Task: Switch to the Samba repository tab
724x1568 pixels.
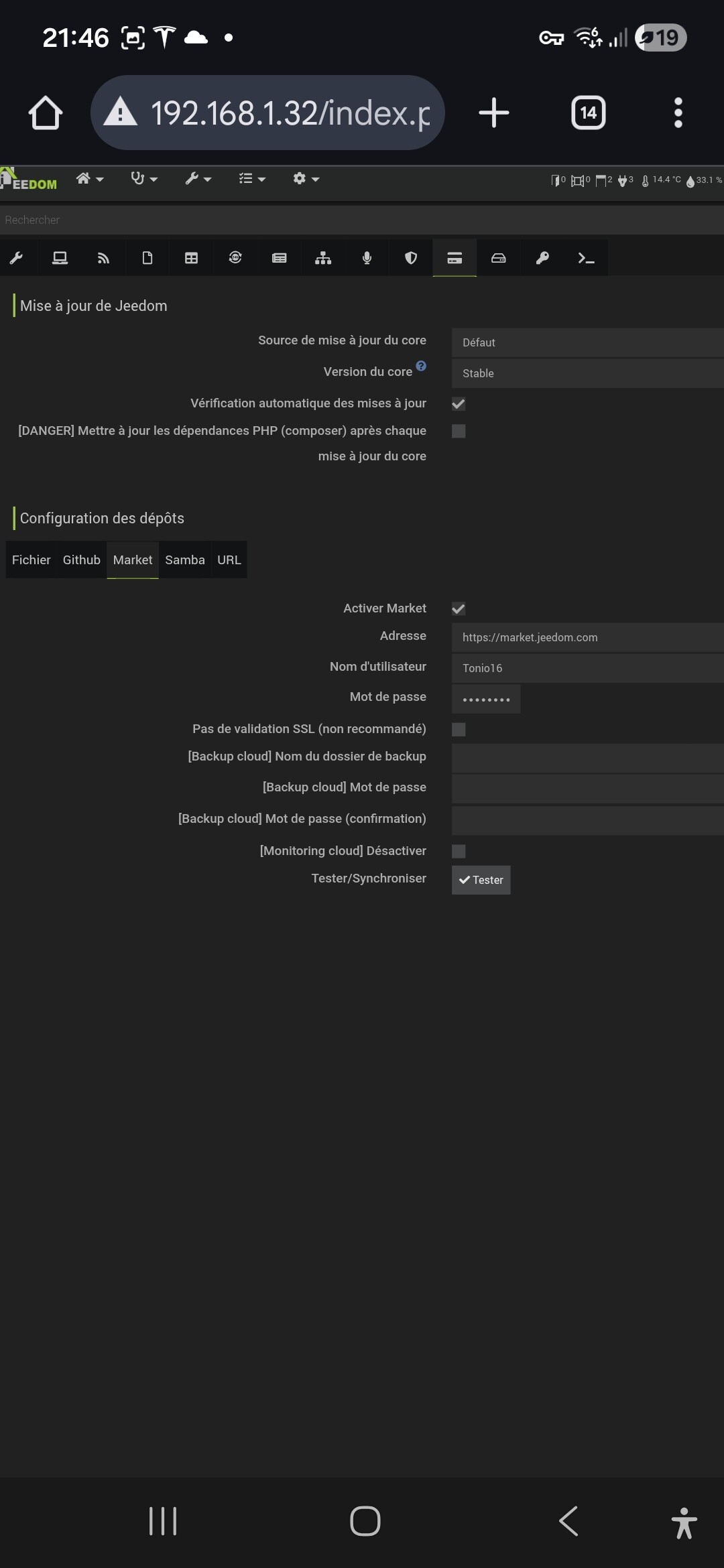Action: tap(185, 560)
